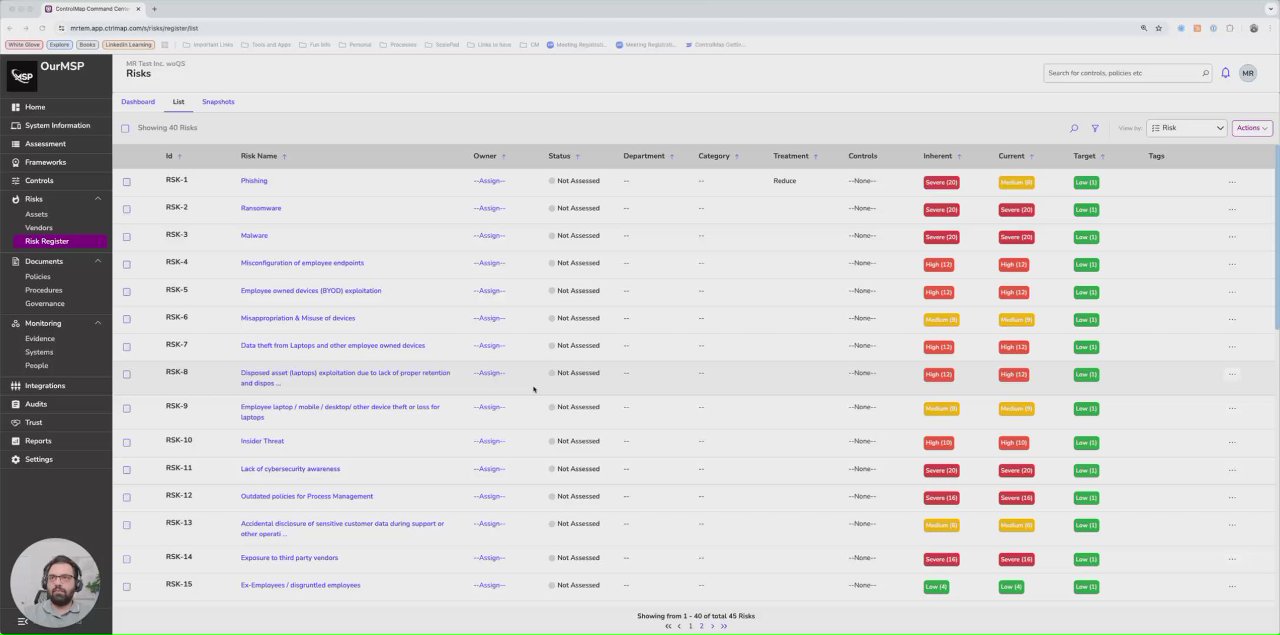Image resolution: width=1280 pixels, height=635 pixels.
Task: Assign owner for Phishing risk
Action: tap(489, 181)
